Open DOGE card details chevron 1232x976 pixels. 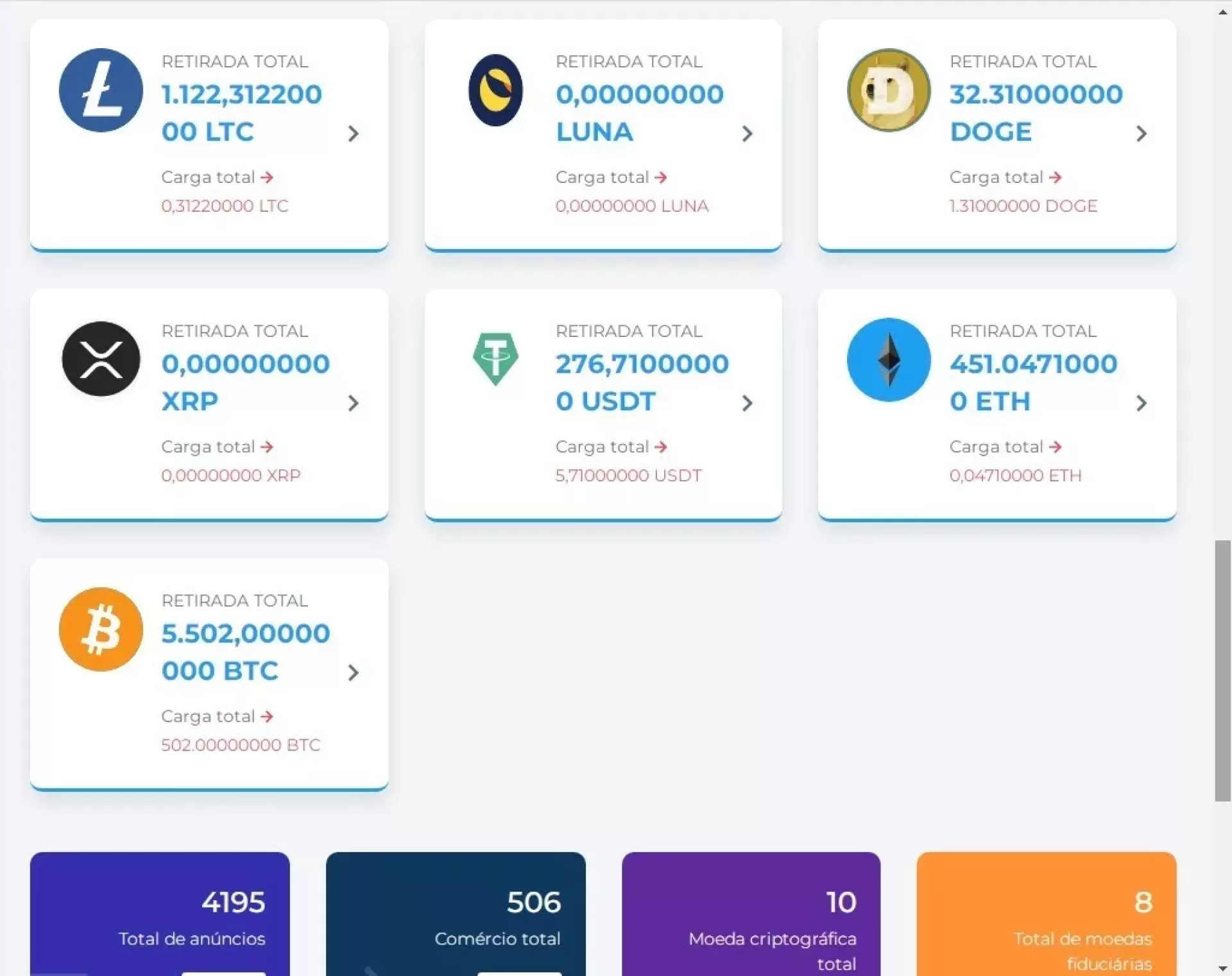(x=1141, y=133)
